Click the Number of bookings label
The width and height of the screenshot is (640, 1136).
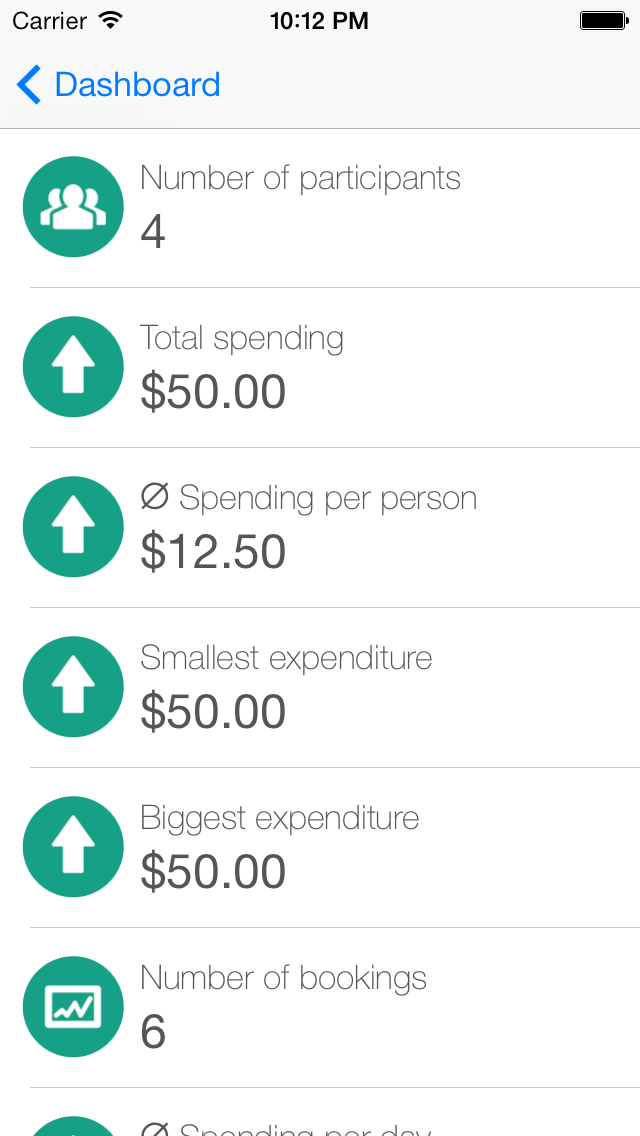tap(283, 978)
